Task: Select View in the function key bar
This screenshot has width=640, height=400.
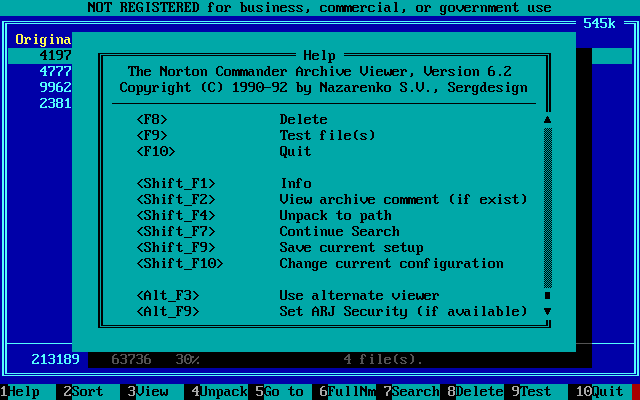Action: click(x=152, y=391)
